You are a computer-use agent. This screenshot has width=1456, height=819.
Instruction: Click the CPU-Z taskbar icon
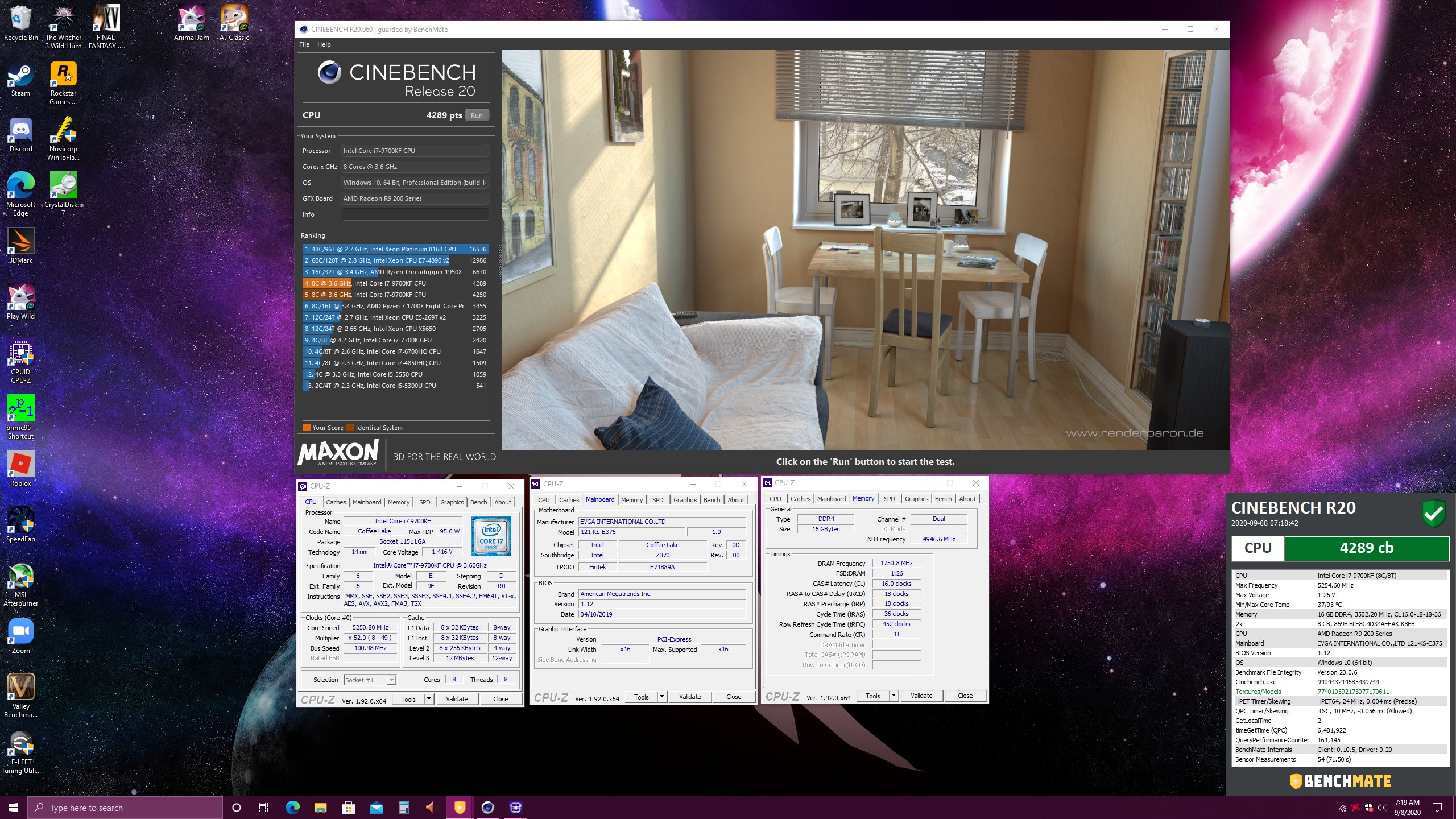[x=515, y=807]
